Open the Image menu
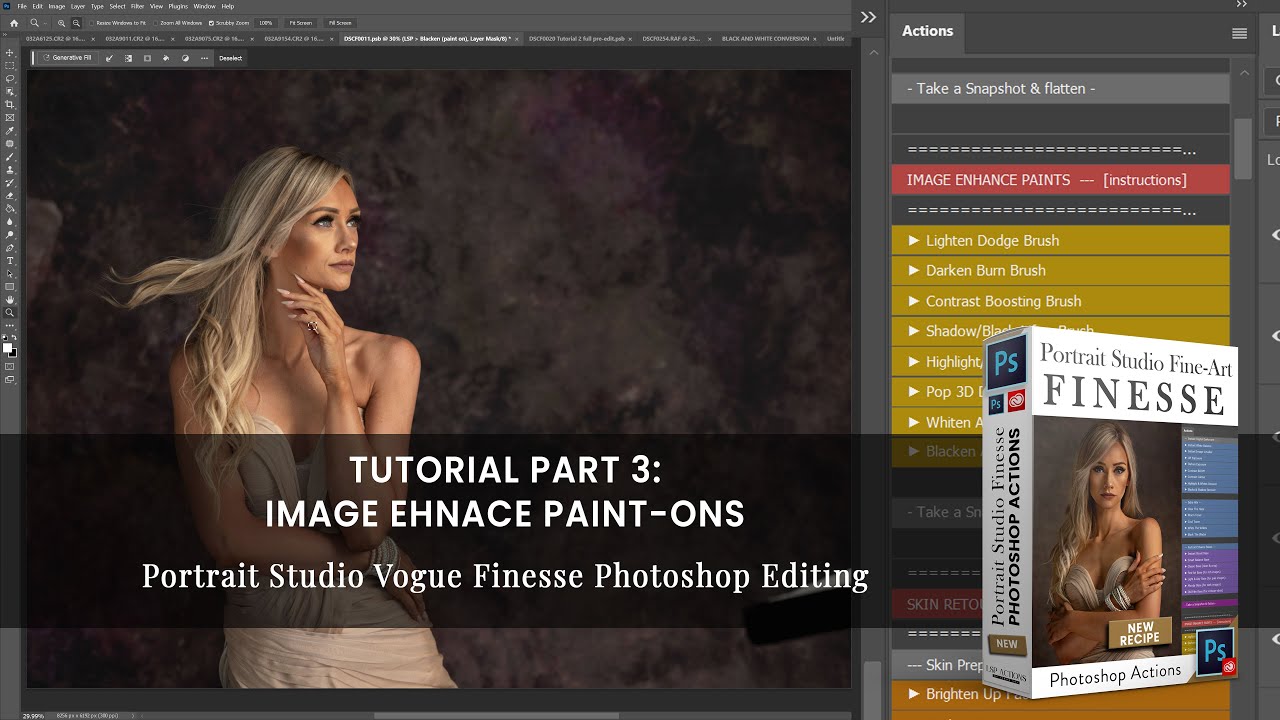Screen dimensions: 1280x720 tap(57, 6)
